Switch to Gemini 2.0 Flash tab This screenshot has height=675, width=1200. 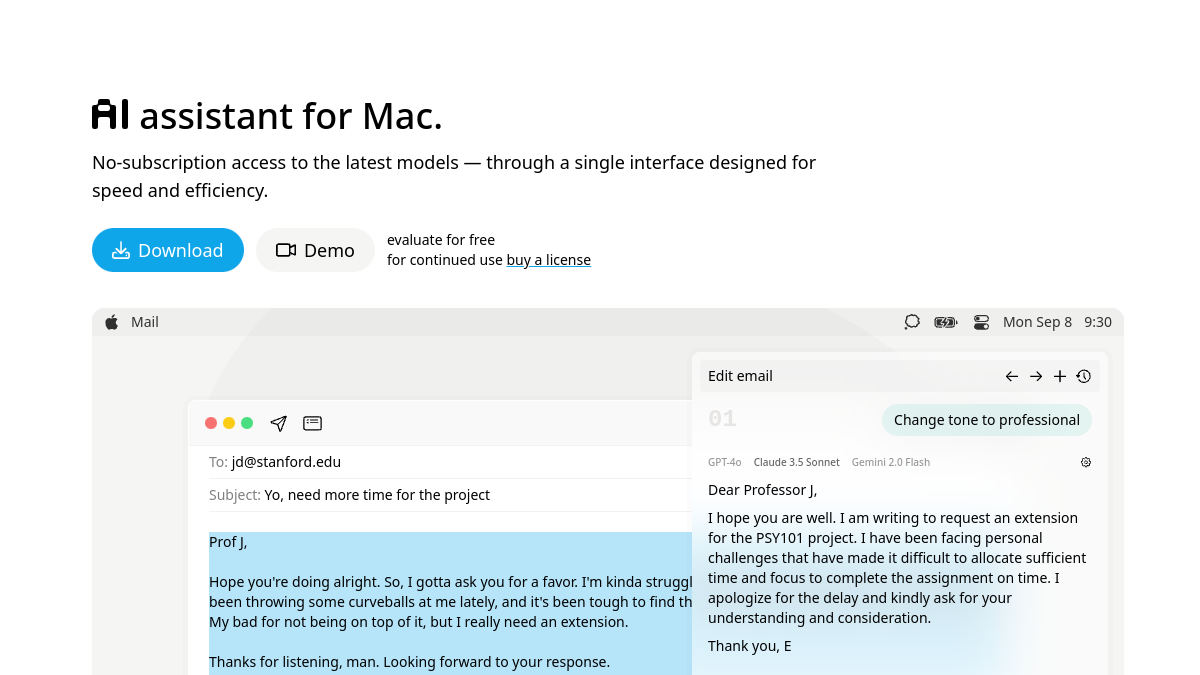pos(891,462)
